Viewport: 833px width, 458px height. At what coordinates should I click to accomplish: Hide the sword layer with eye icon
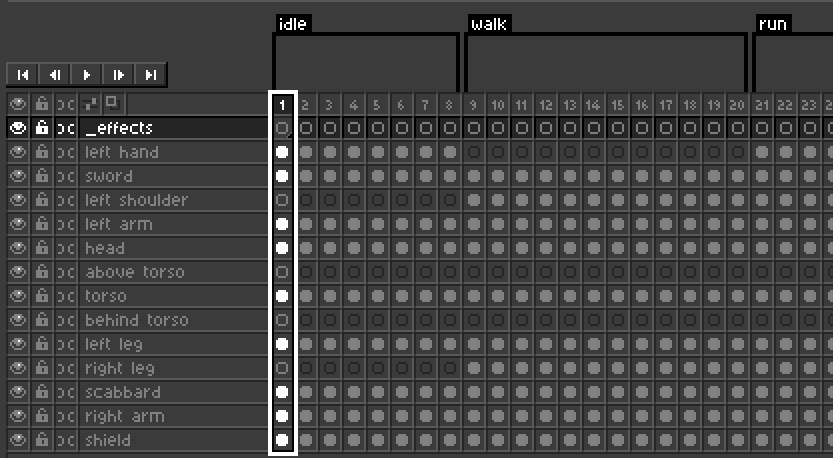click(17, 176)
